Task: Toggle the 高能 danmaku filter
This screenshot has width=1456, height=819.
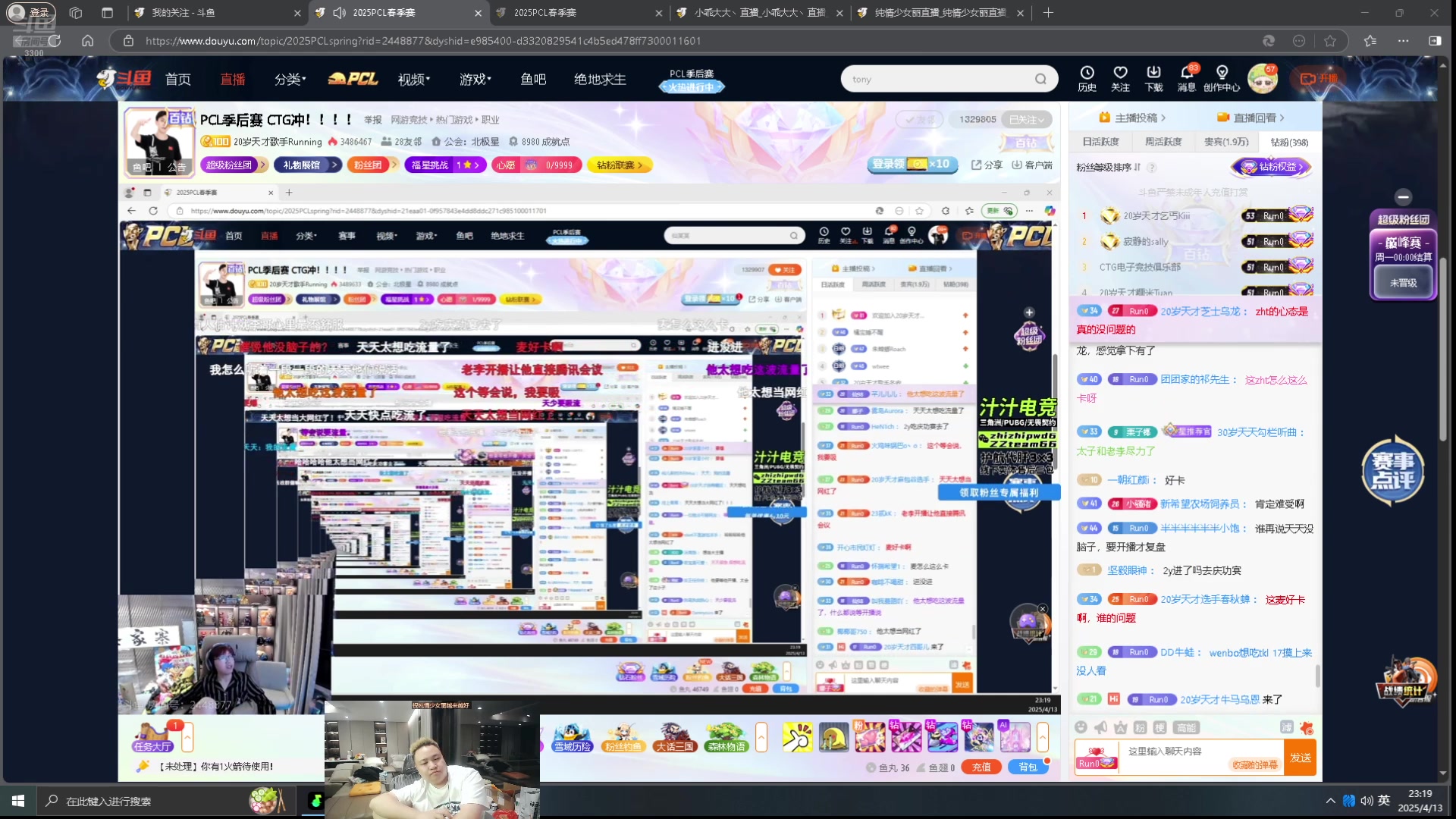Action: point(1186,727)
